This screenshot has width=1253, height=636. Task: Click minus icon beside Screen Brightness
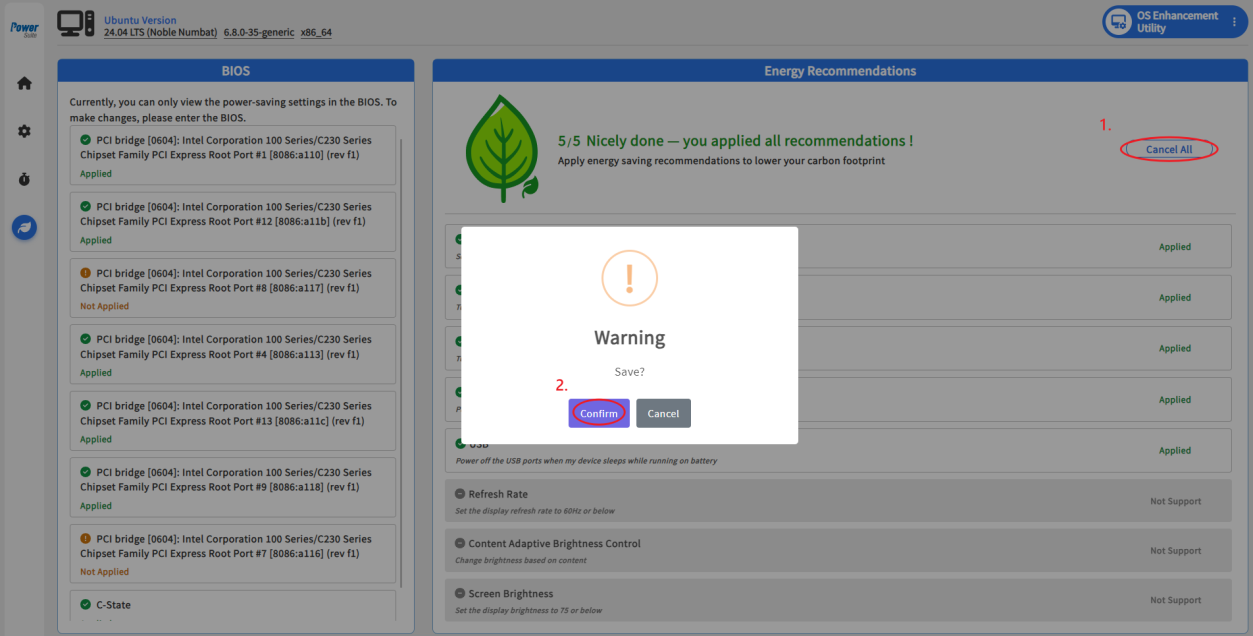click(460, 594)
